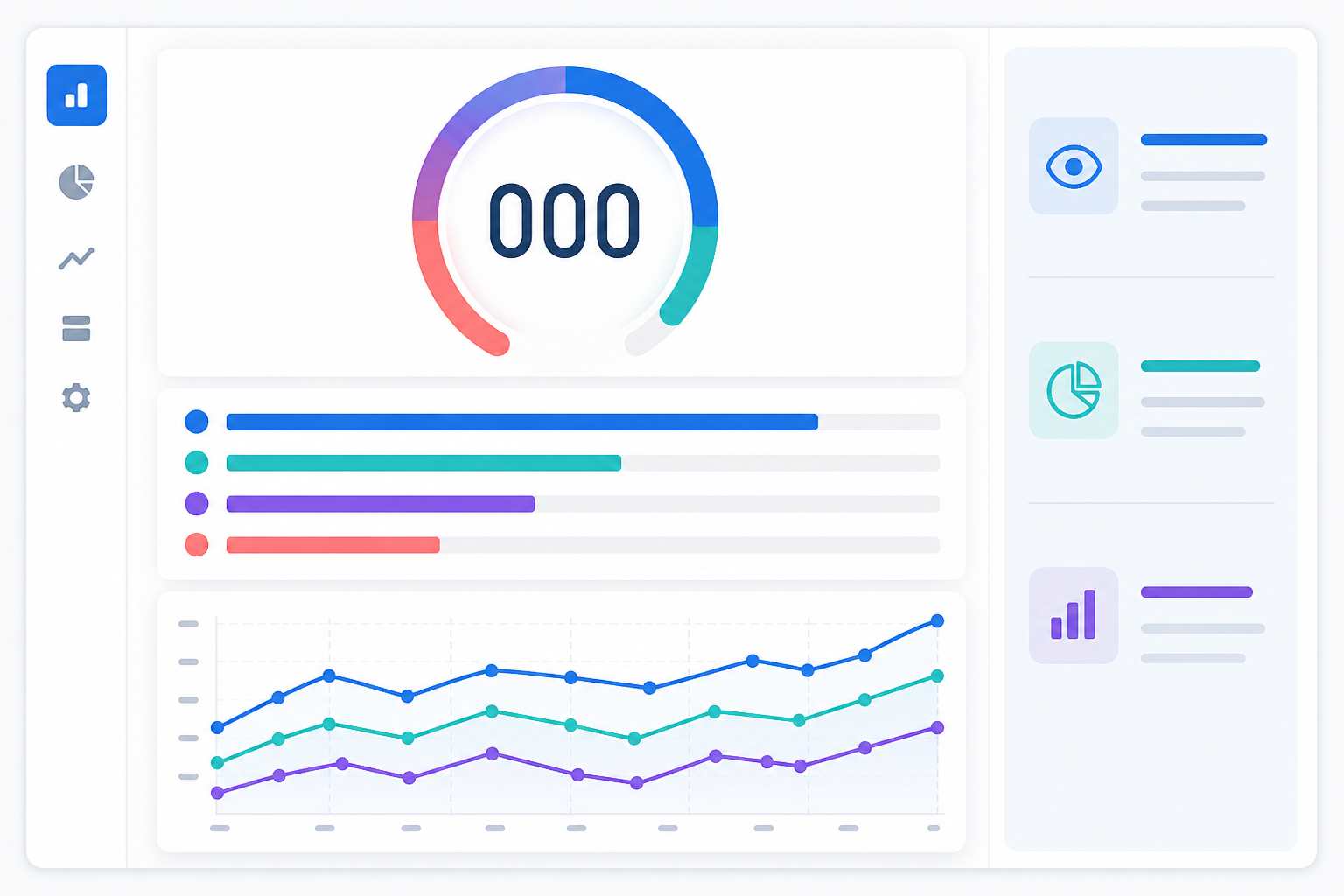
Task: Click the coral red progress bar
Action: click(333, 545)
